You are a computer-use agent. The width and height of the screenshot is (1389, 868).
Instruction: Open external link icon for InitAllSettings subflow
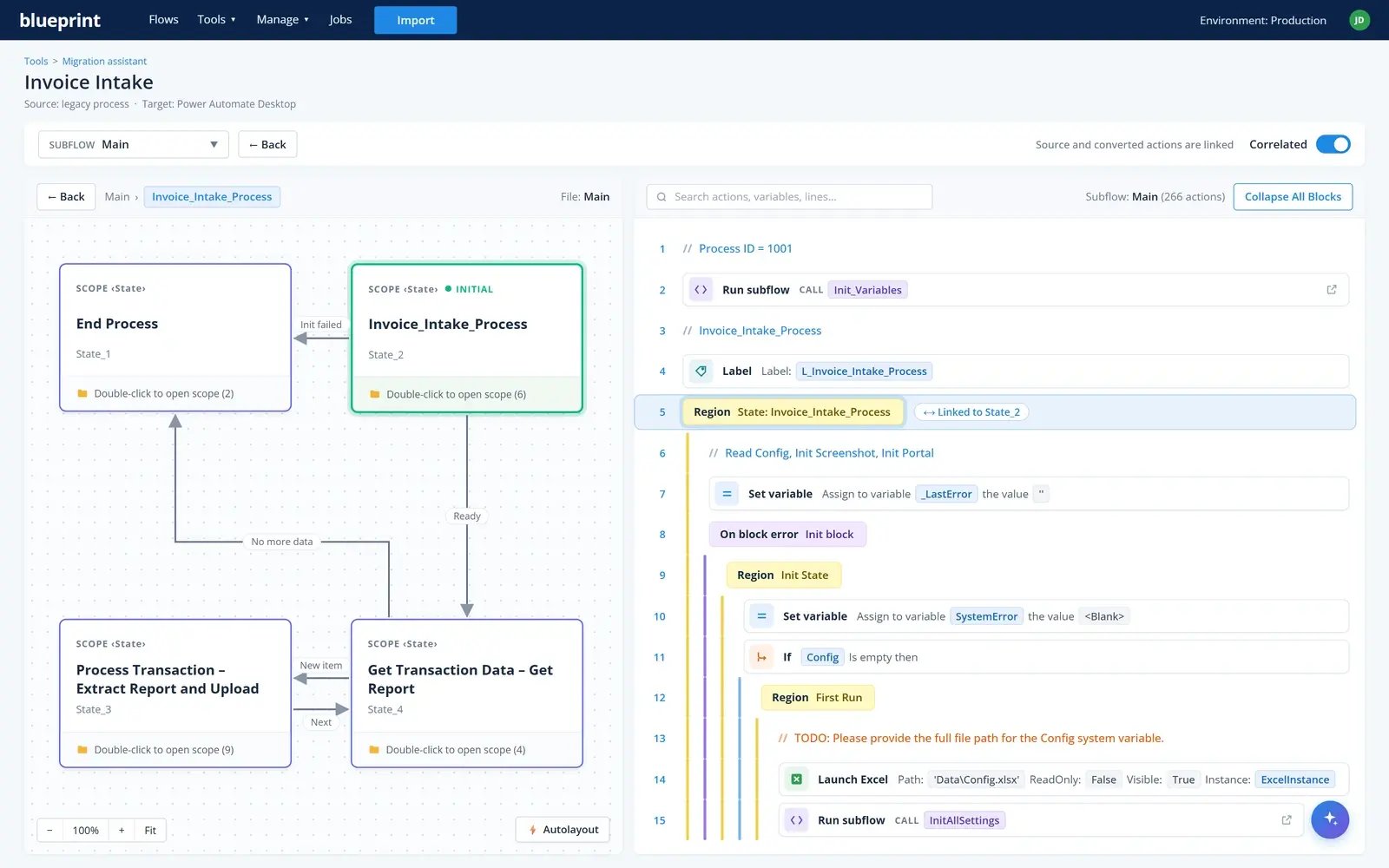[1287, 820]
